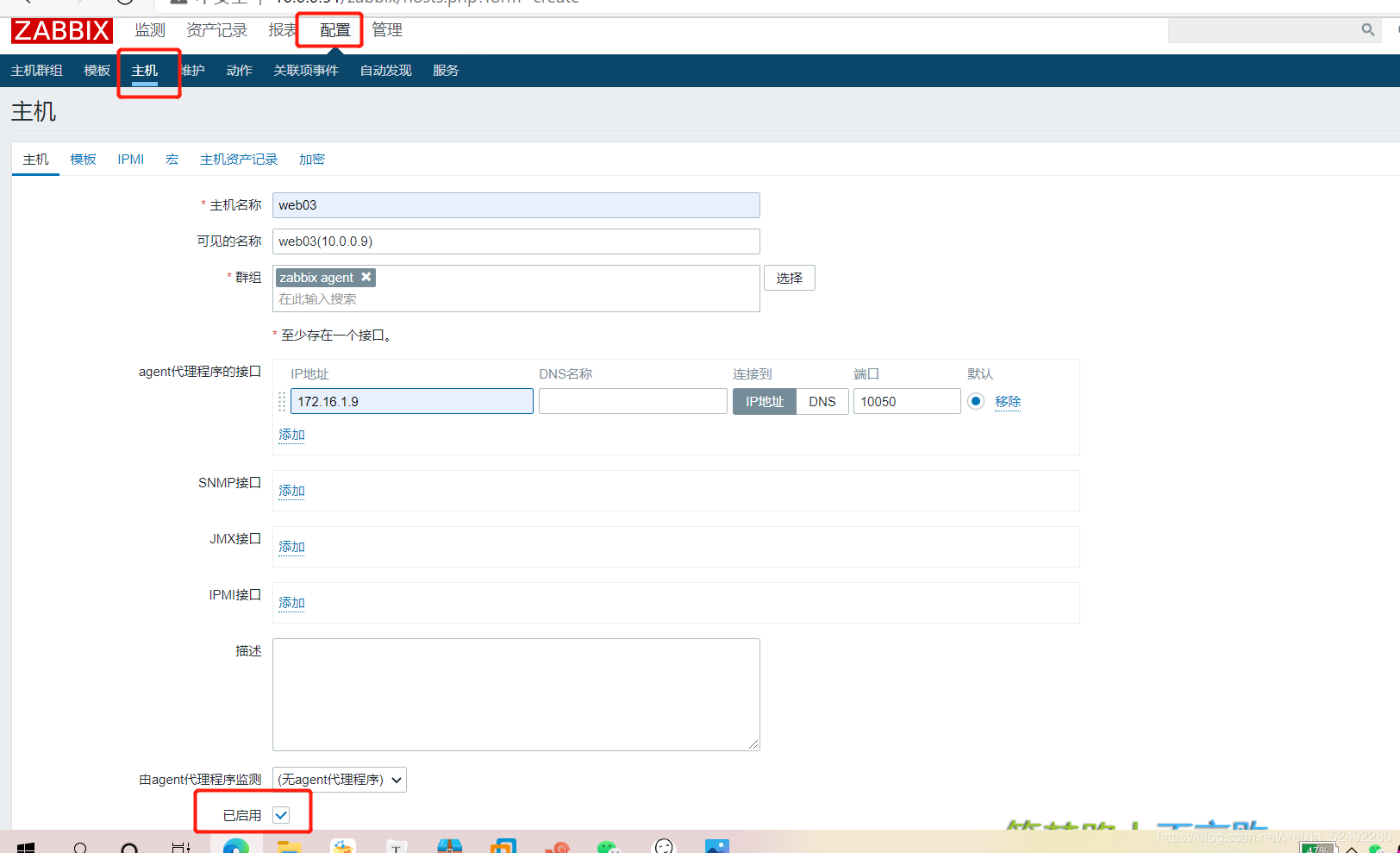Switch to the 加密 tab

[x=312, y=160]
